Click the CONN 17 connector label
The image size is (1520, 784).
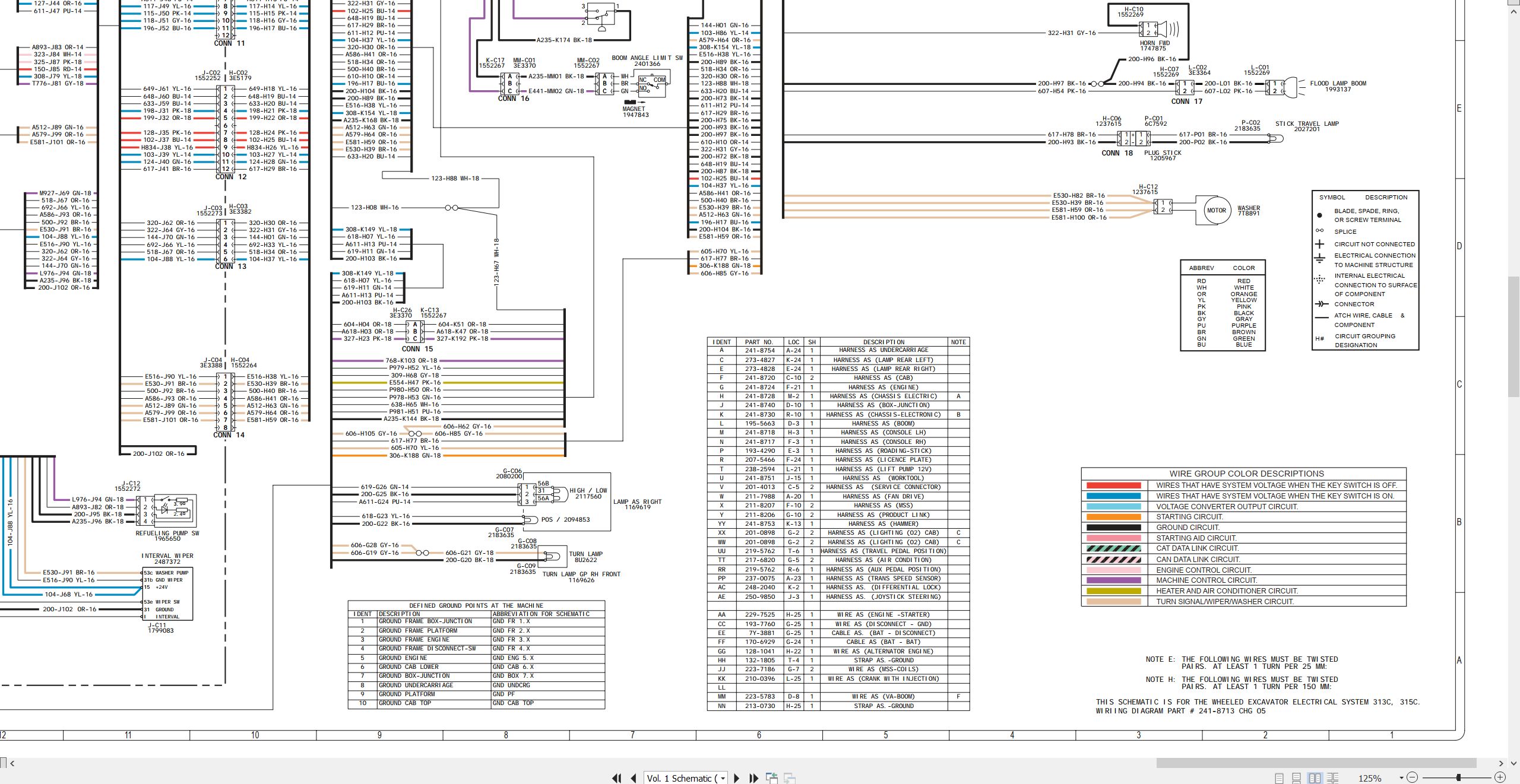tap(1187, 101)
